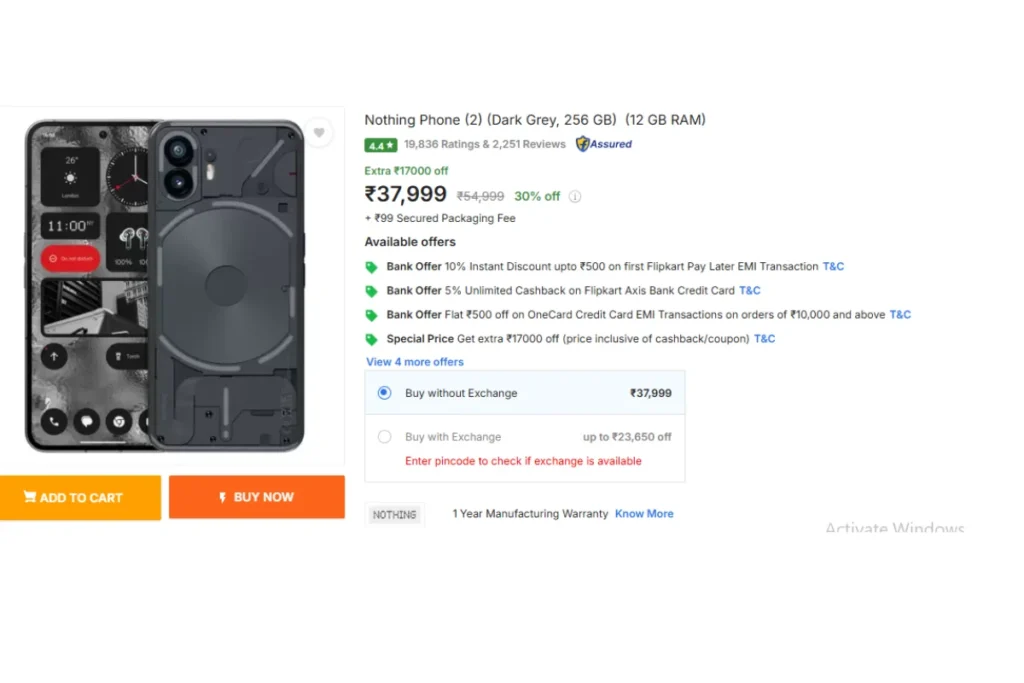
Task: Add product to wishlist with heart icon
Action: pyautogui.click(x=319, y=133)
